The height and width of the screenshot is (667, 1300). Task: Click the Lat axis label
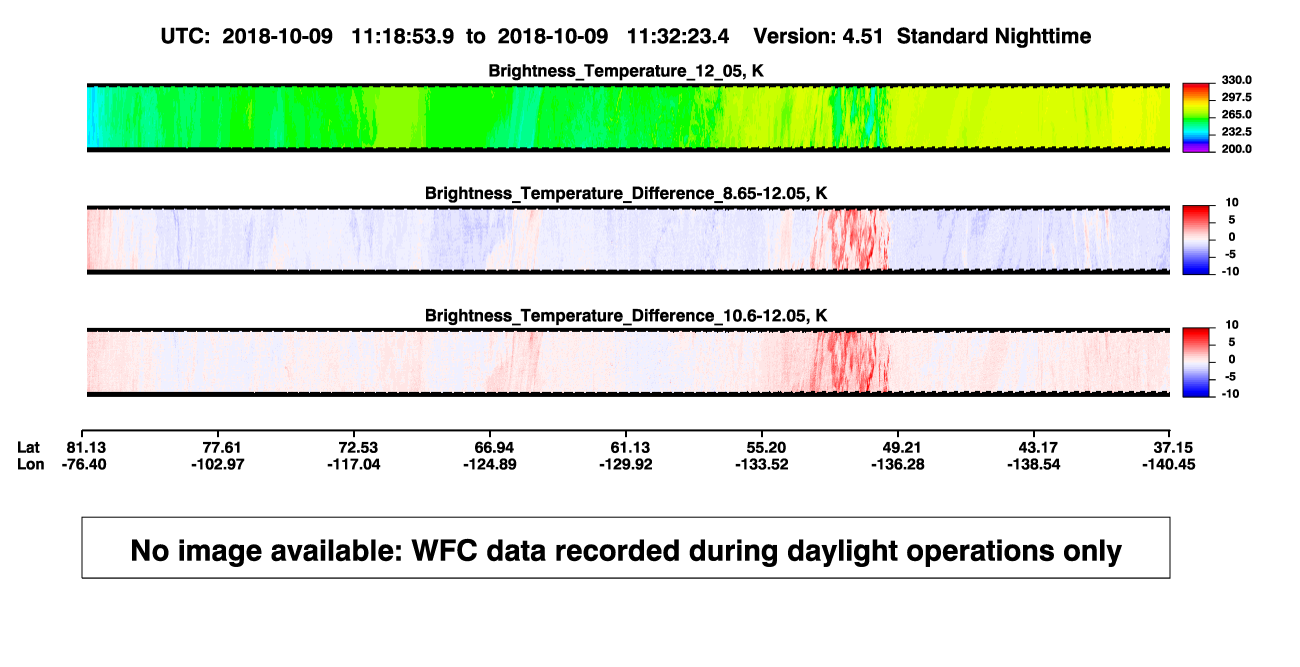pos(29,446)
